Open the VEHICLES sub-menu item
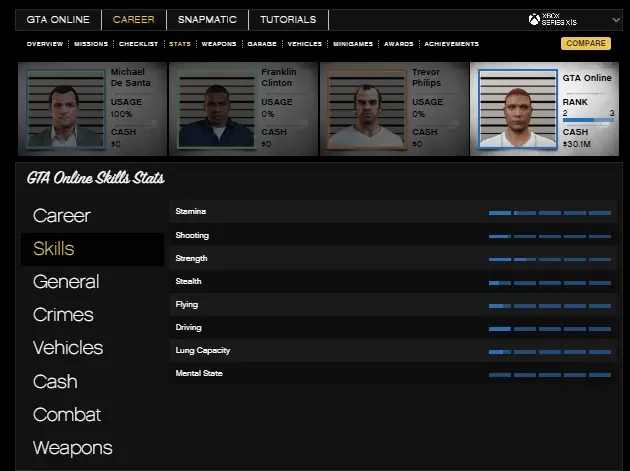630x471 pixels. [x=305, y=44]
